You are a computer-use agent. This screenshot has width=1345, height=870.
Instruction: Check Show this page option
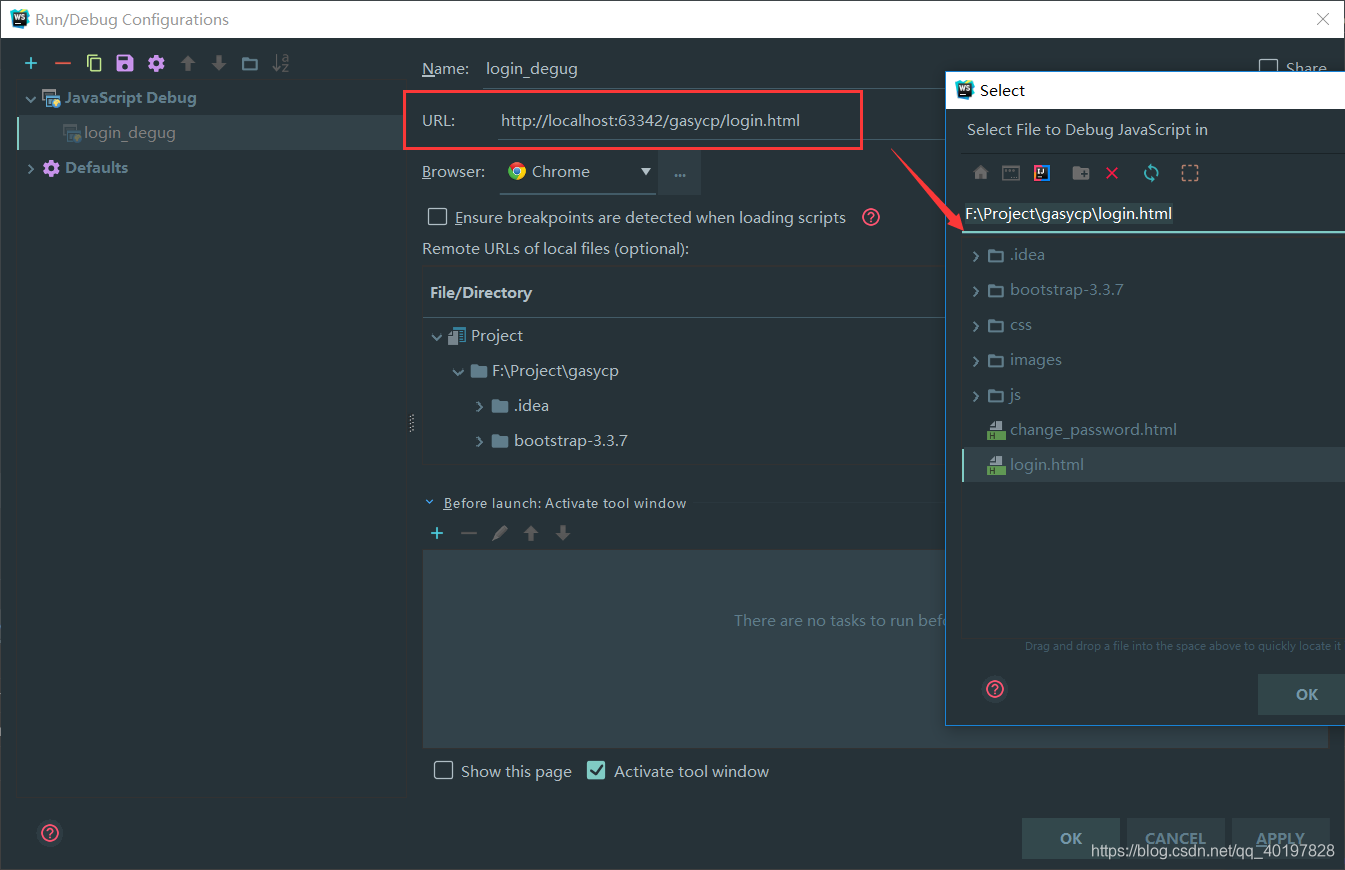tap(443, 770)
